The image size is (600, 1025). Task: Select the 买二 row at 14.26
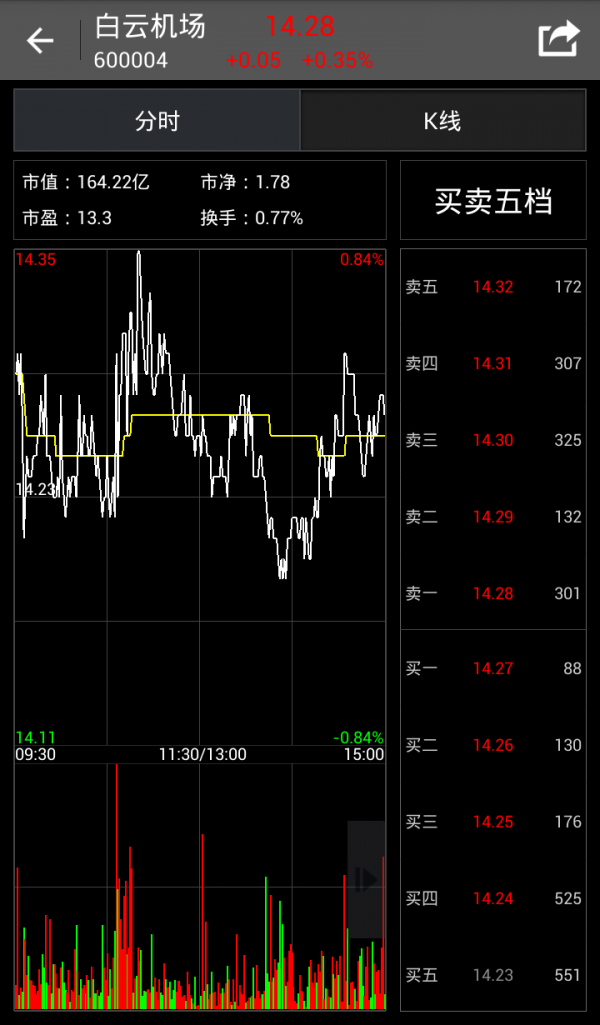[493, 745]
